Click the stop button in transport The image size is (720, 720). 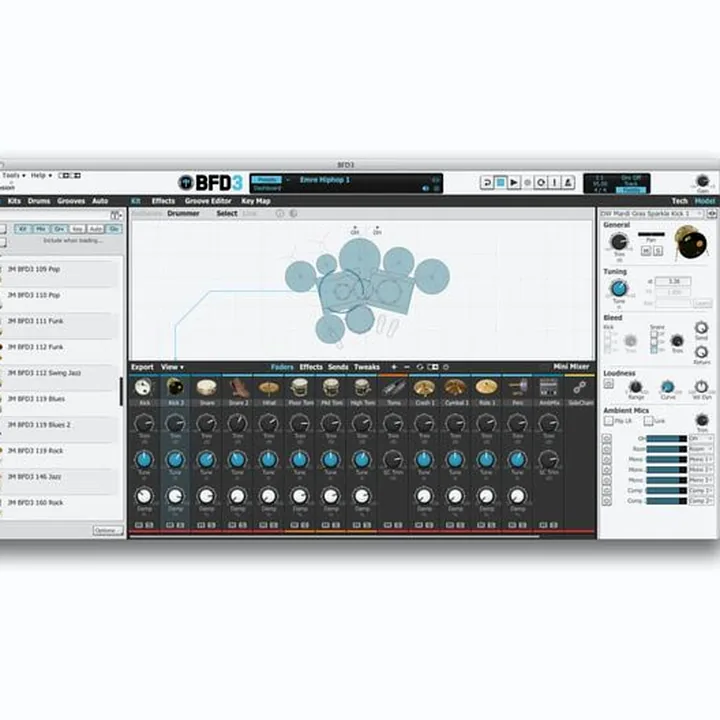pos(501,183)
